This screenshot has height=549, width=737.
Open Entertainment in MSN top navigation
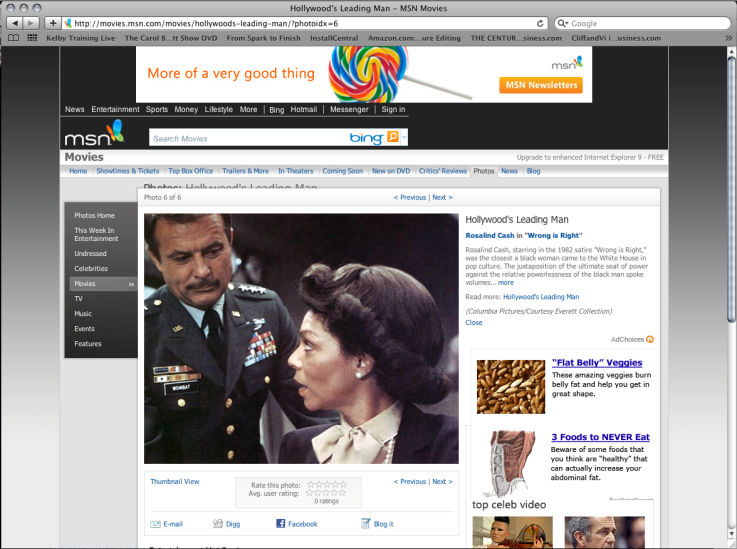click(115, 109)
